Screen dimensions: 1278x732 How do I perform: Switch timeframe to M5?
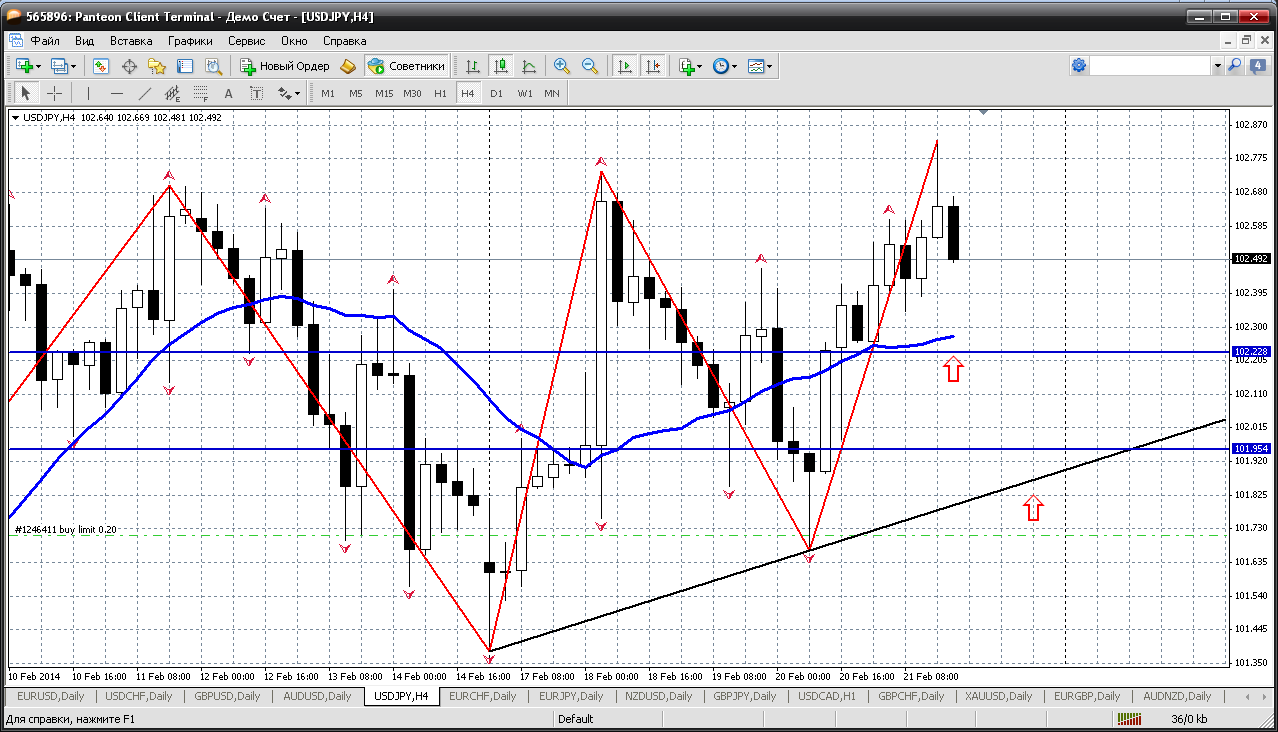356,93
